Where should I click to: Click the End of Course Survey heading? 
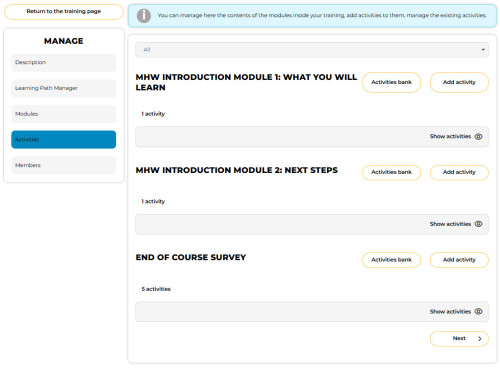pos(191,257)
